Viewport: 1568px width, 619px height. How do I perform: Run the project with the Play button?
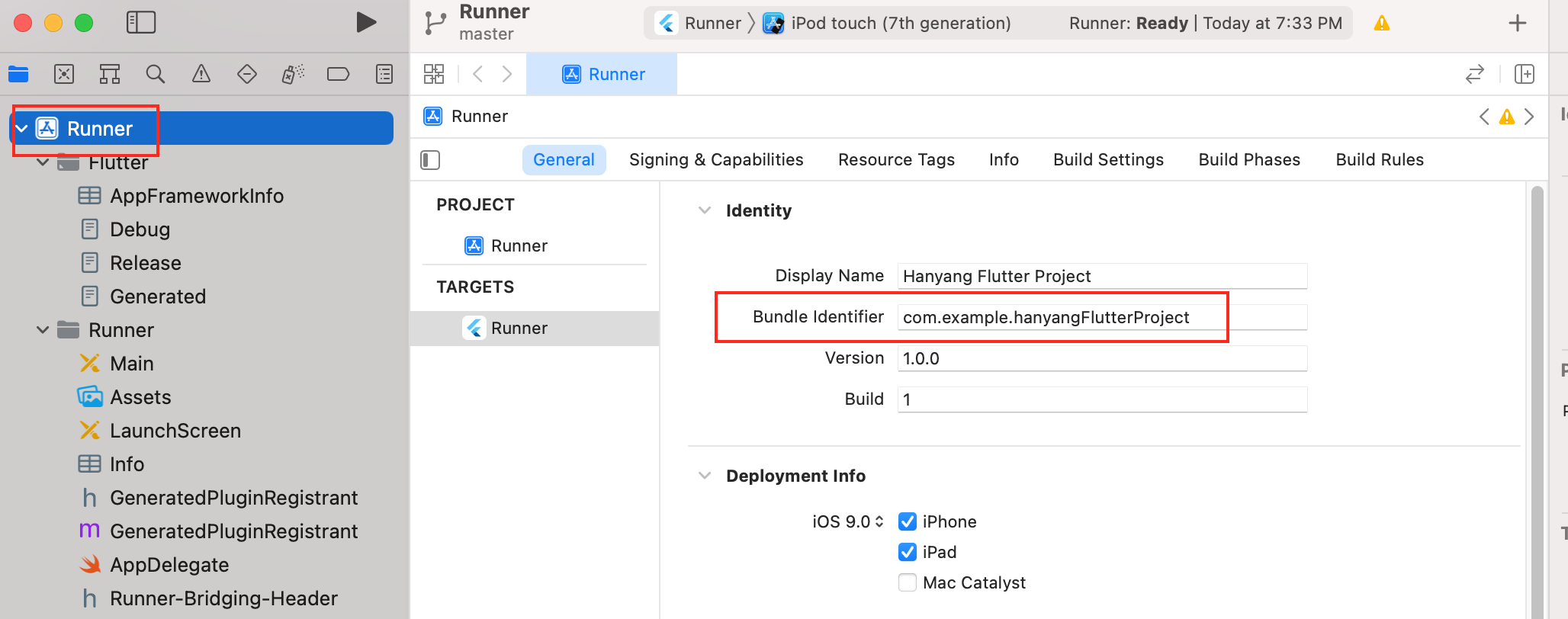[366, 22]
